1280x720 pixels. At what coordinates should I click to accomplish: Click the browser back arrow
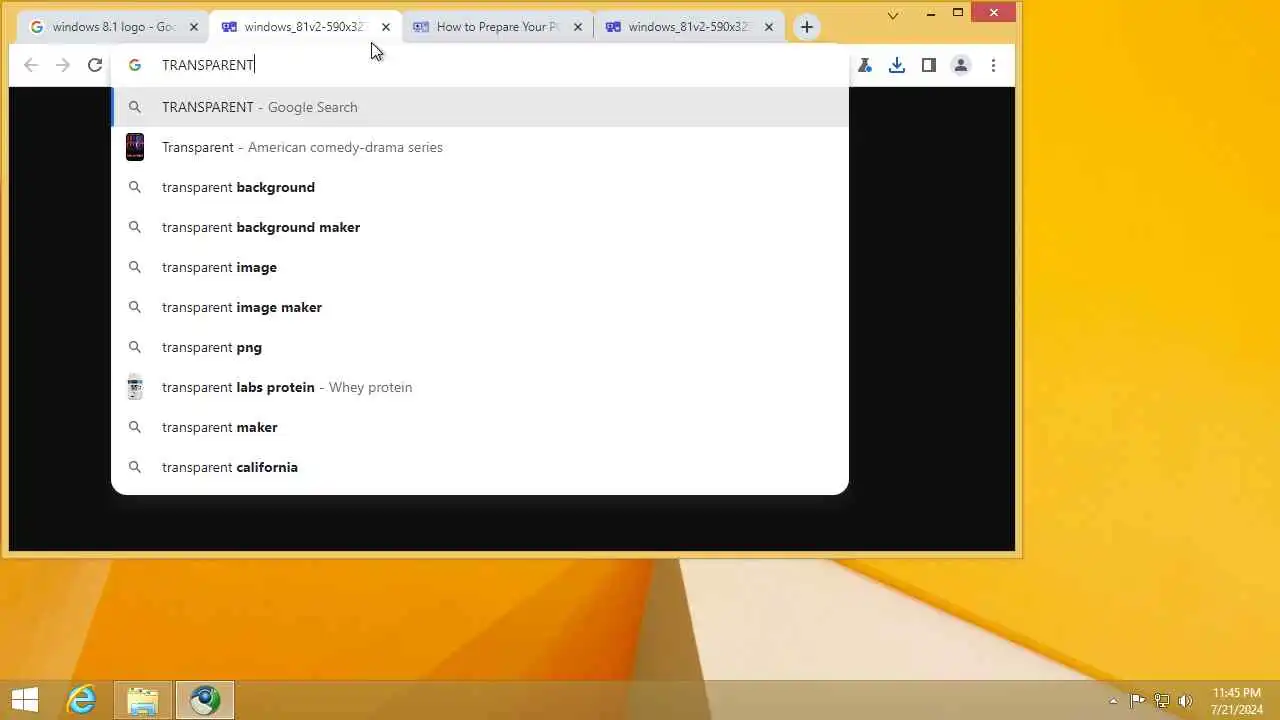[31, 65]
